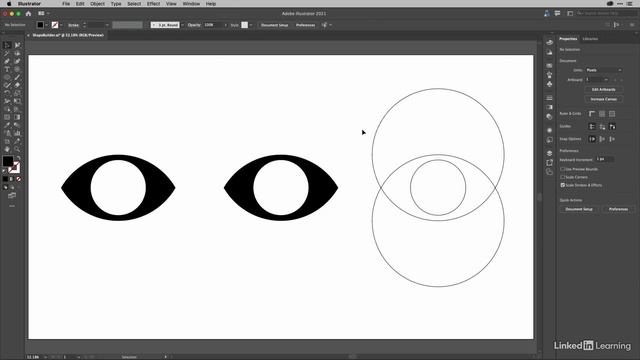Open the Symbols panel club icon
This screenshot has width=640, height=360.
tap(549, 84)
